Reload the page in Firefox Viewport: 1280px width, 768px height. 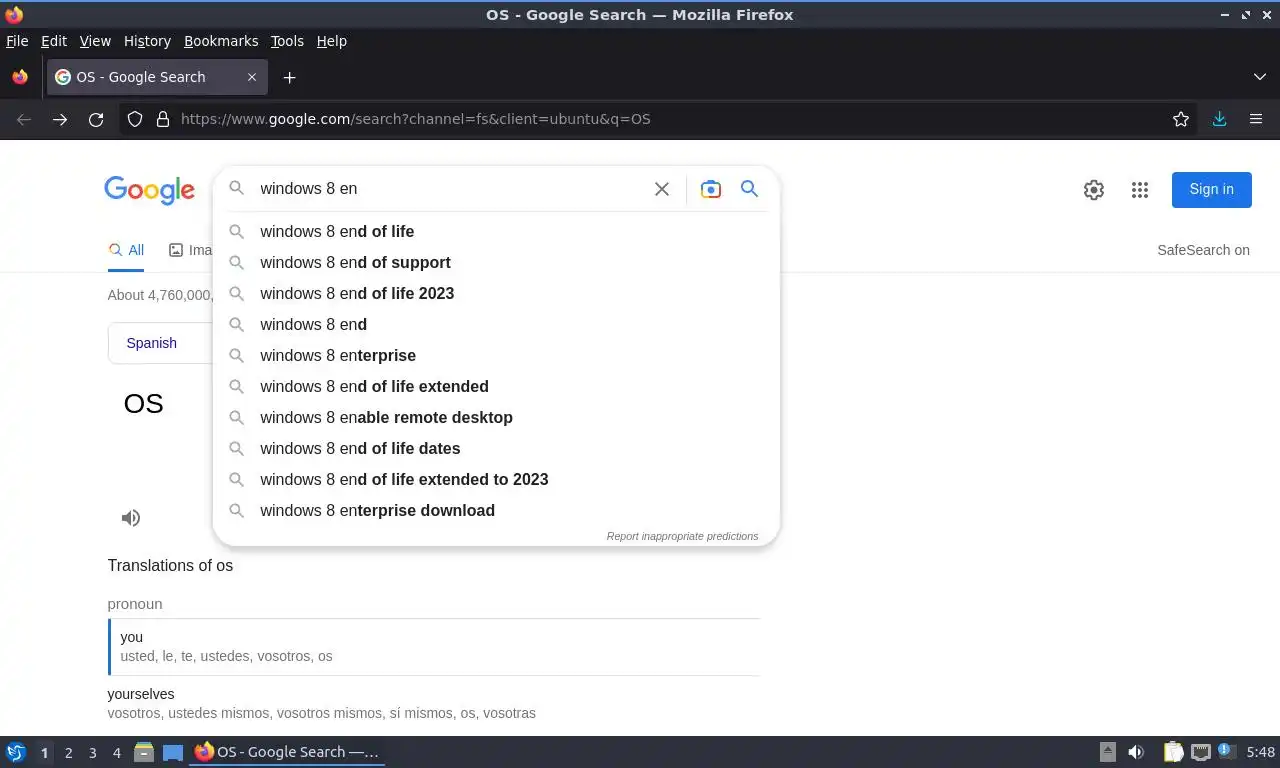pos(96,119)
